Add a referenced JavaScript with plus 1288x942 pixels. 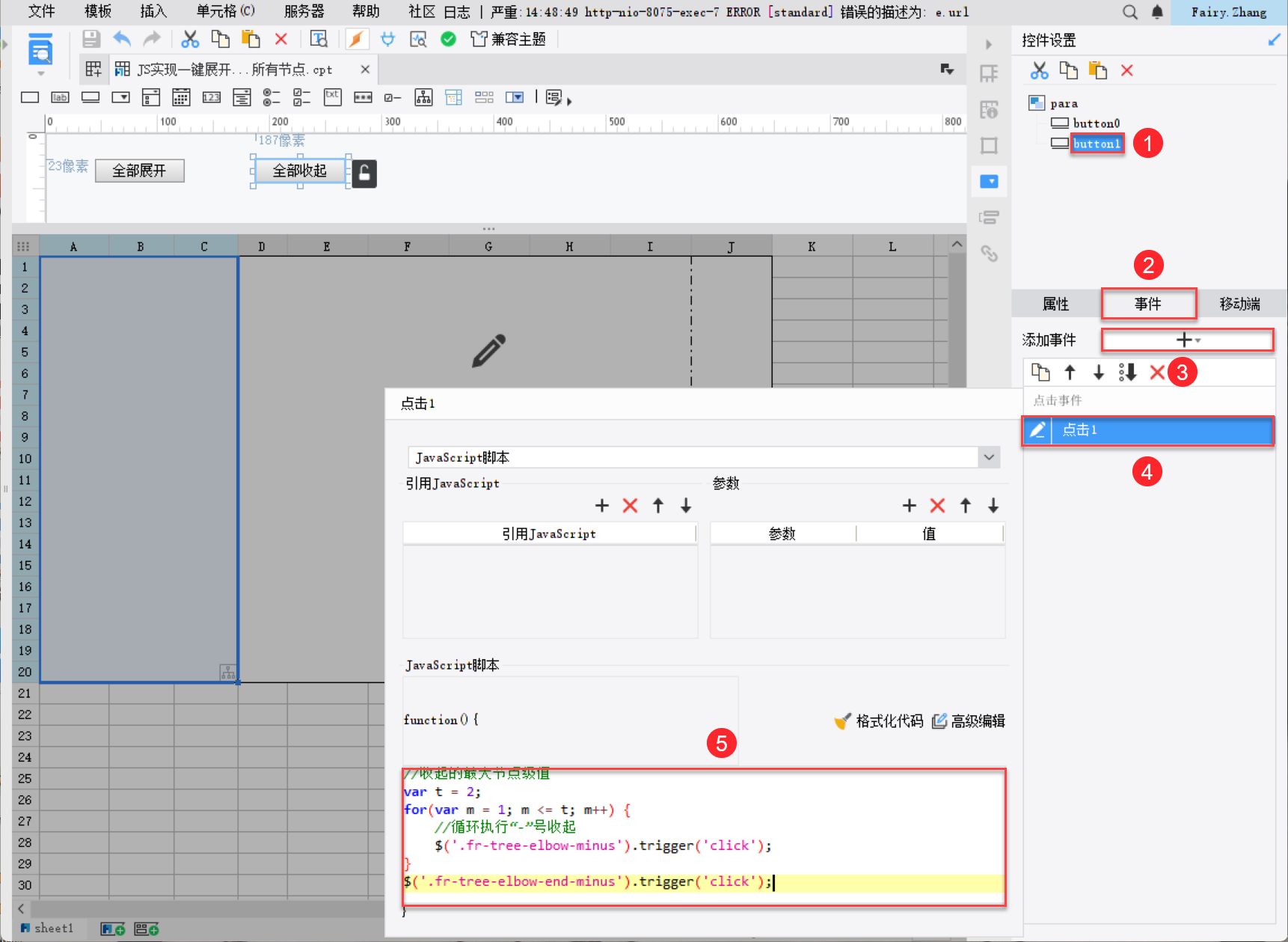click(602, 506)
